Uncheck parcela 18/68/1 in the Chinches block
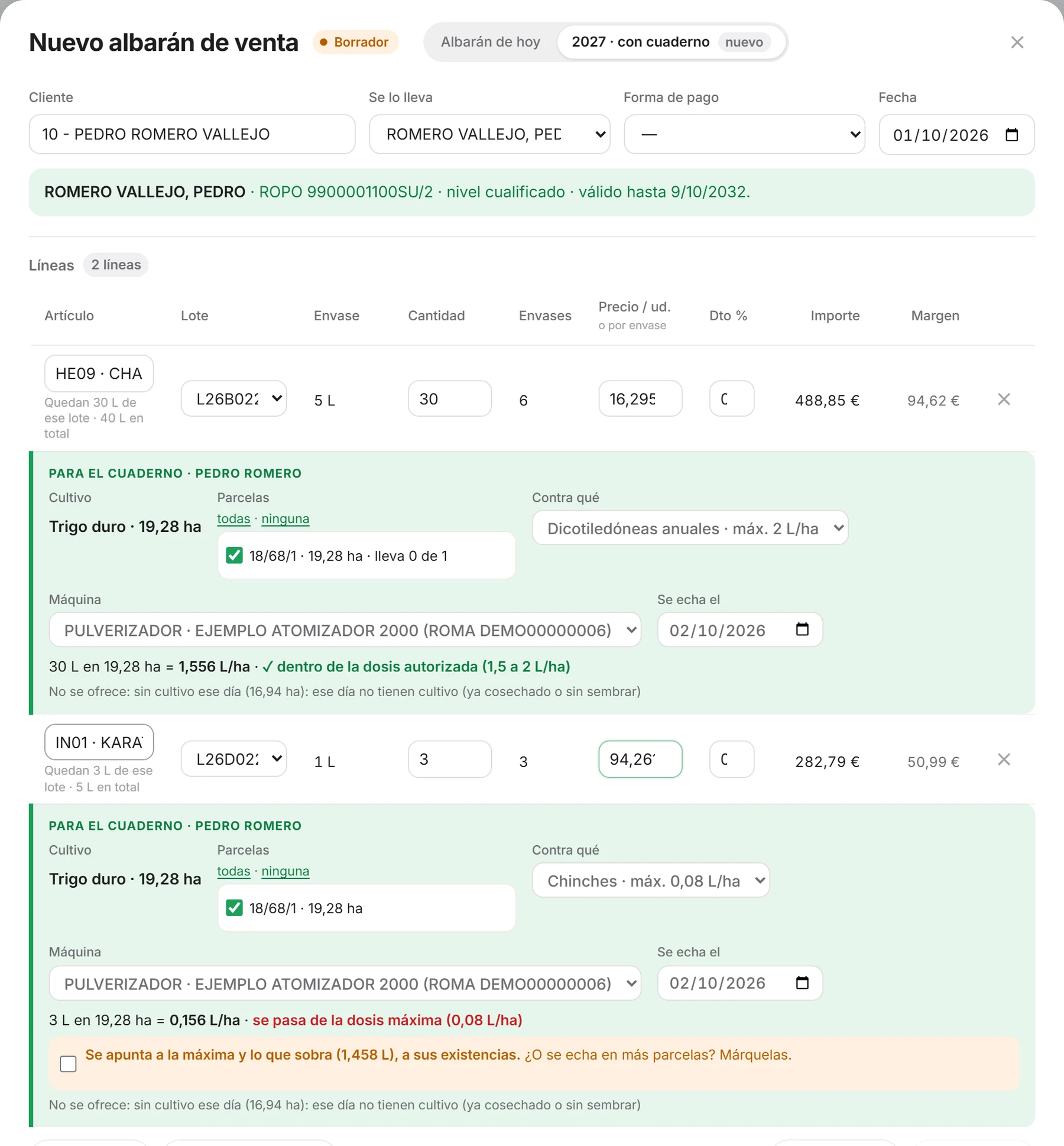1064x1146 pixels. click(234, 908)
